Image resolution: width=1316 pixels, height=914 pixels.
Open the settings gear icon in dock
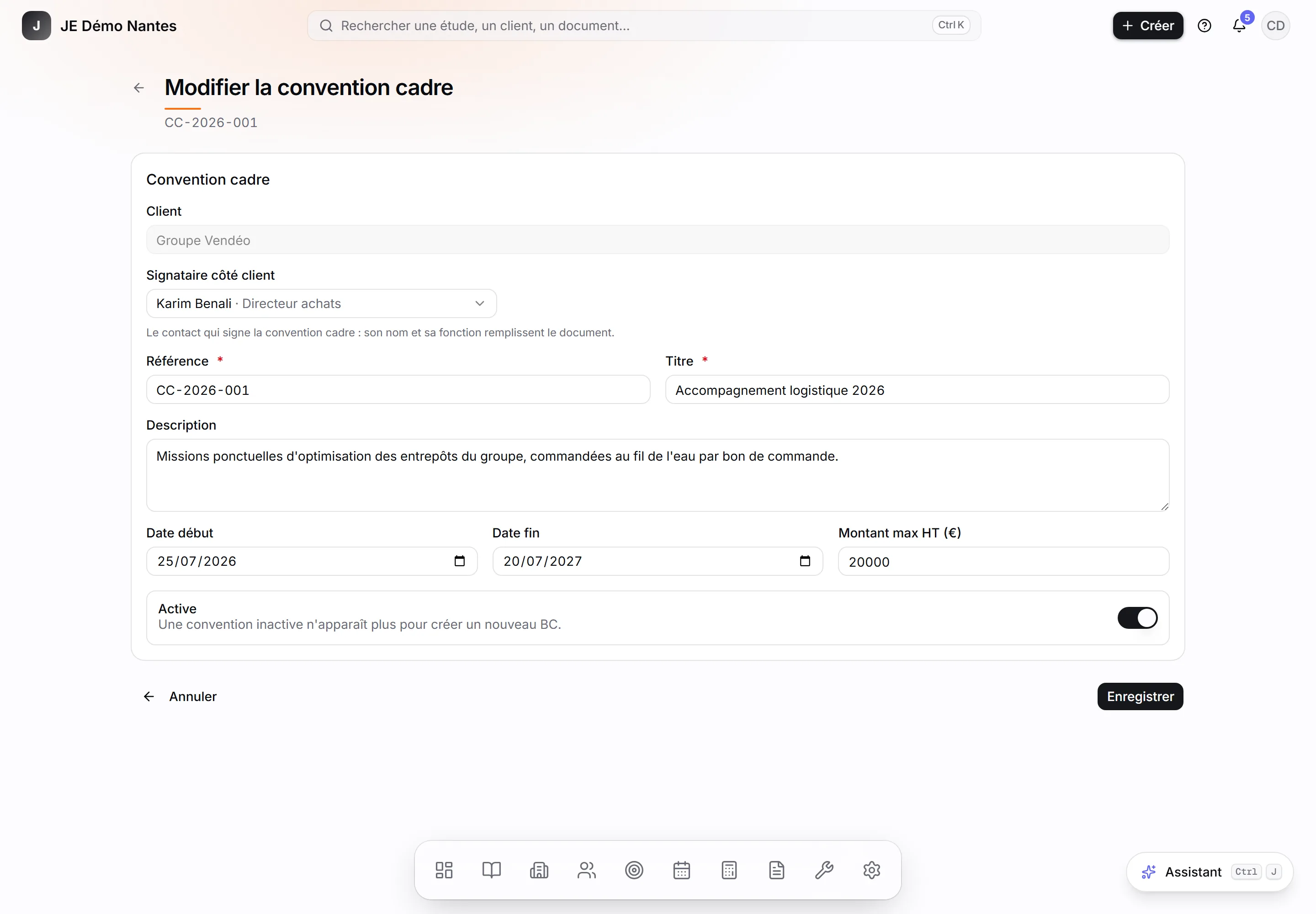pyautogui.click(x=871, y=870)
